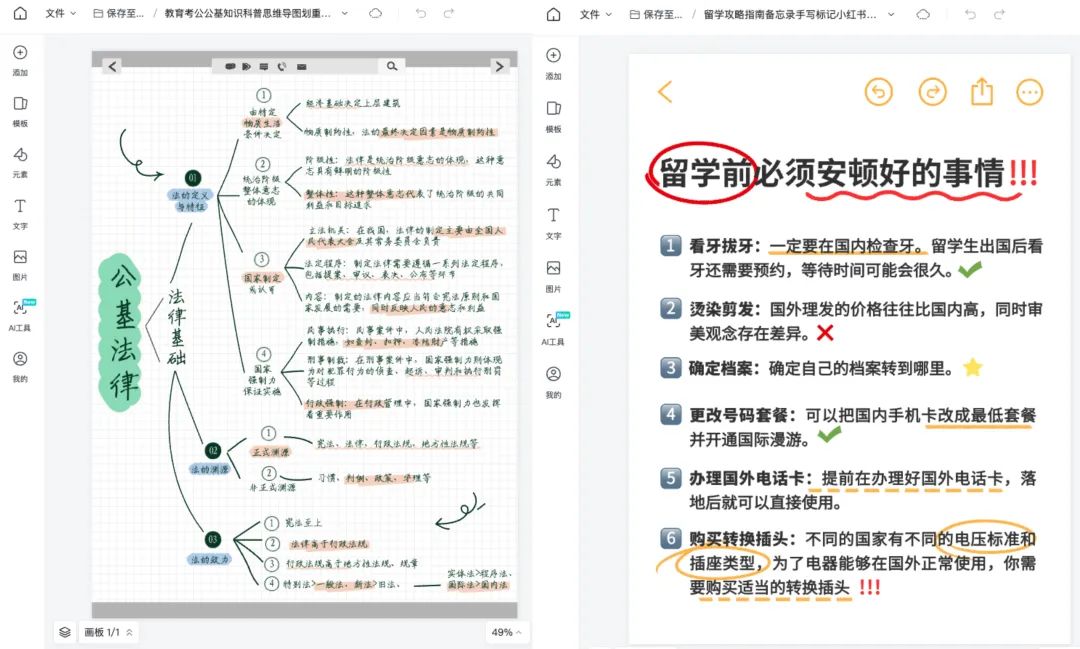This screenshot has height=649, width=1080.
Task: Click the orange share icon on right canvas
Action: (982, 91)
